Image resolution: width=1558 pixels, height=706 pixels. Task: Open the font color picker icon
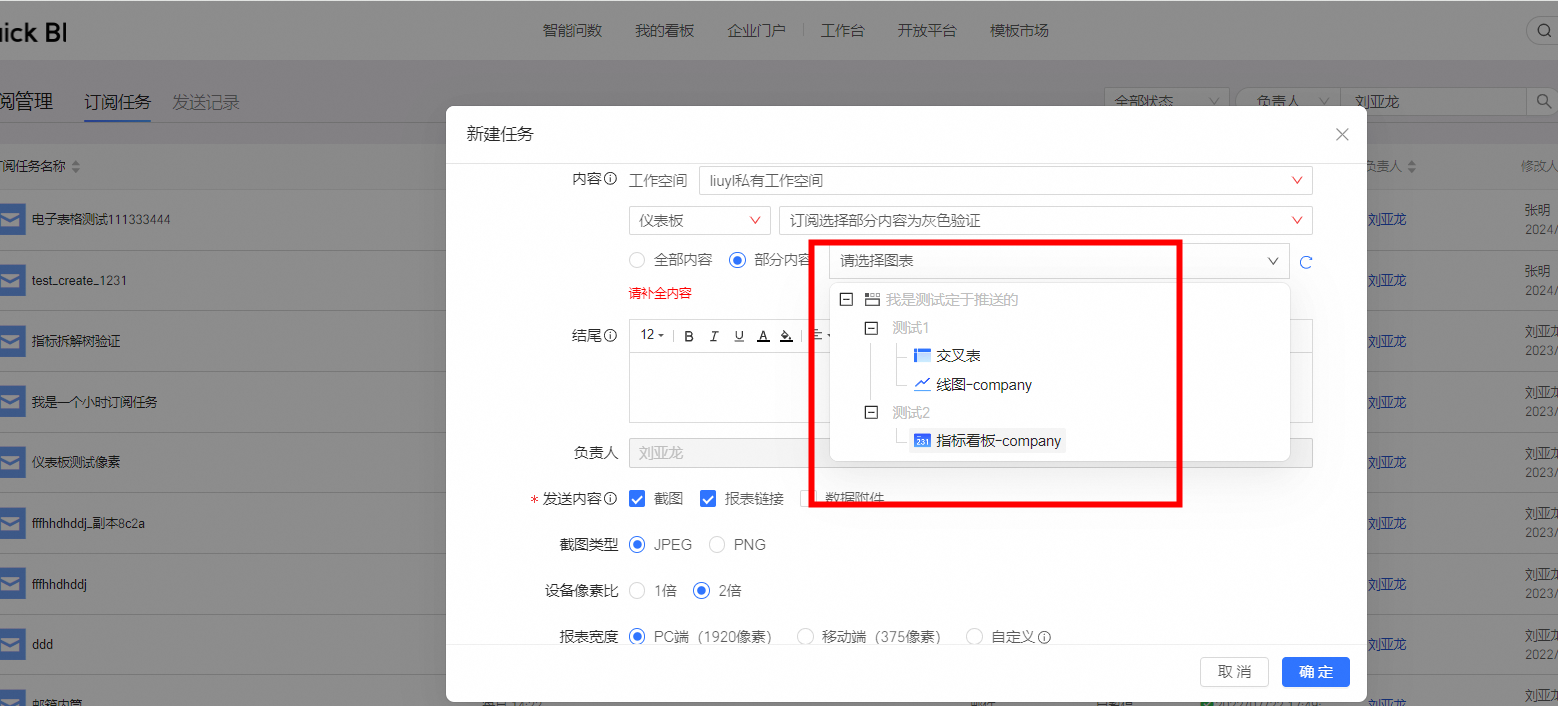click(x=763, y=336)
